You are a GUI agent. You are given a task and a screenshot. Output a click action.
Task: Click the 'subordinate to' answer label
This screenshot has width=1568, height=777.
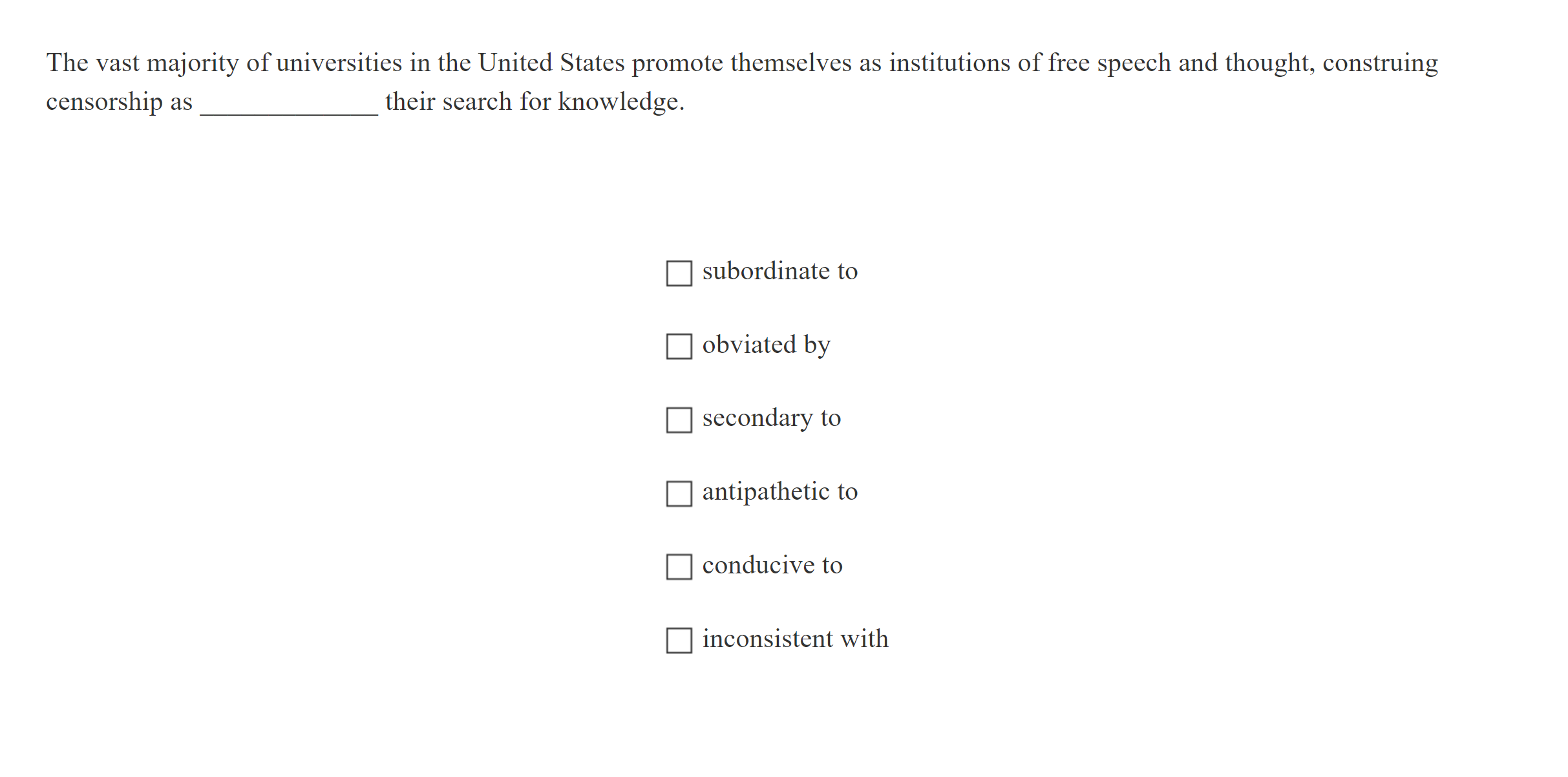[779, 271]
